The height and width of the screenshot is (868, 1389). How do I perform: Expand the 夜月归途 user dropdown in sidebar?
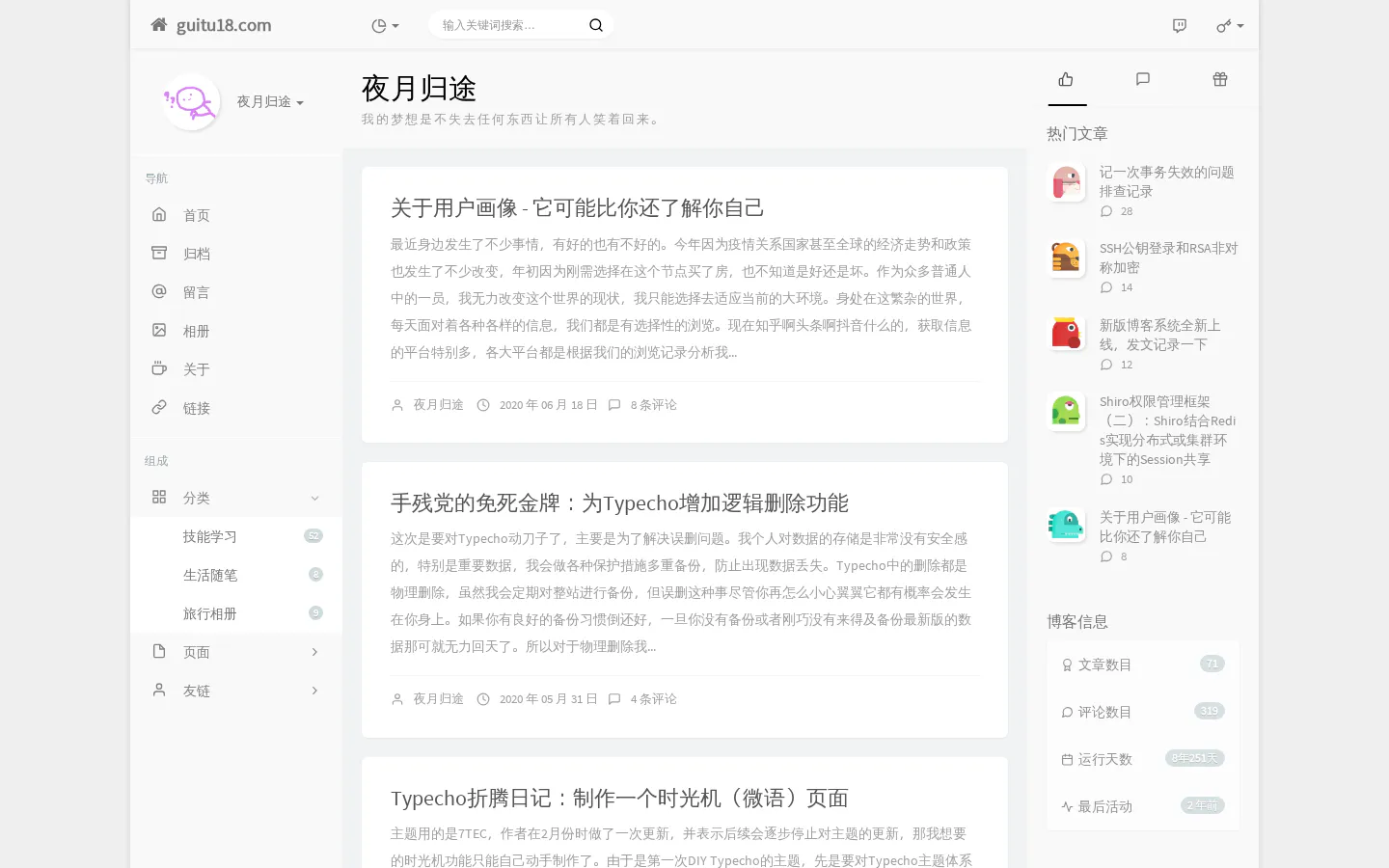tap(270, 101)
